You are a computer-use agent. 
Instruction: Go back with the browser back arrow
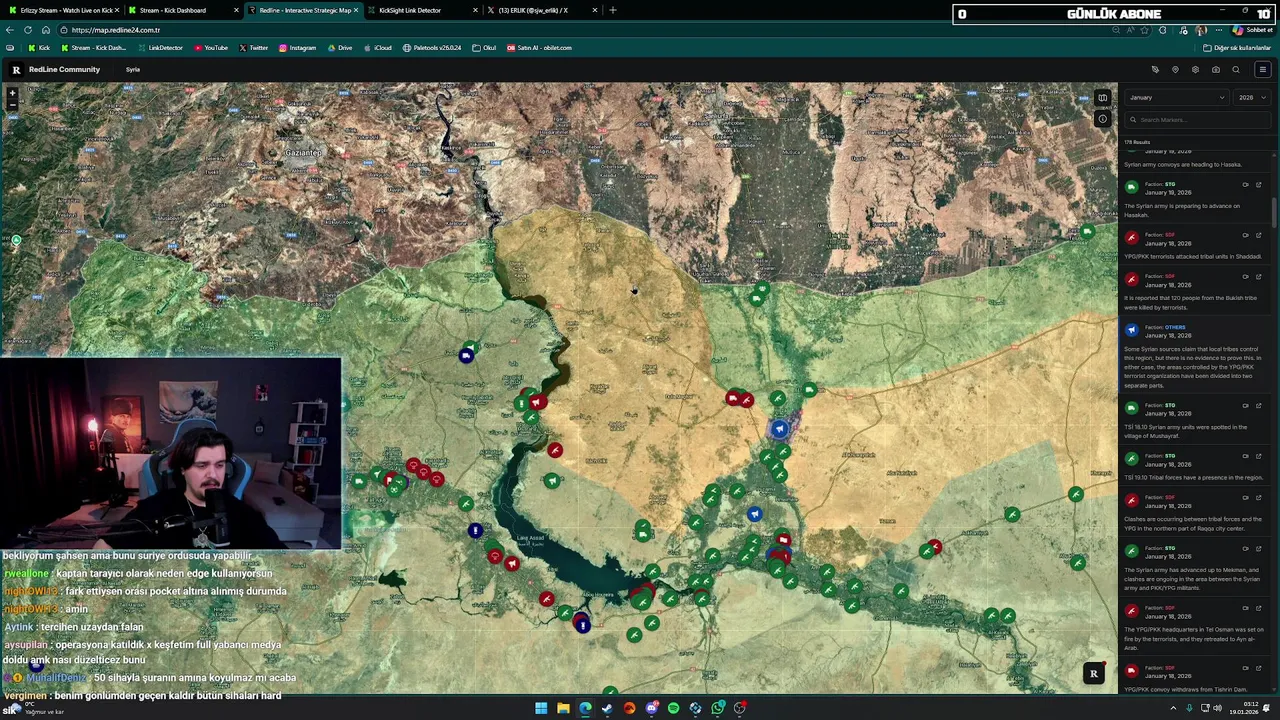(x=10, y=30)
